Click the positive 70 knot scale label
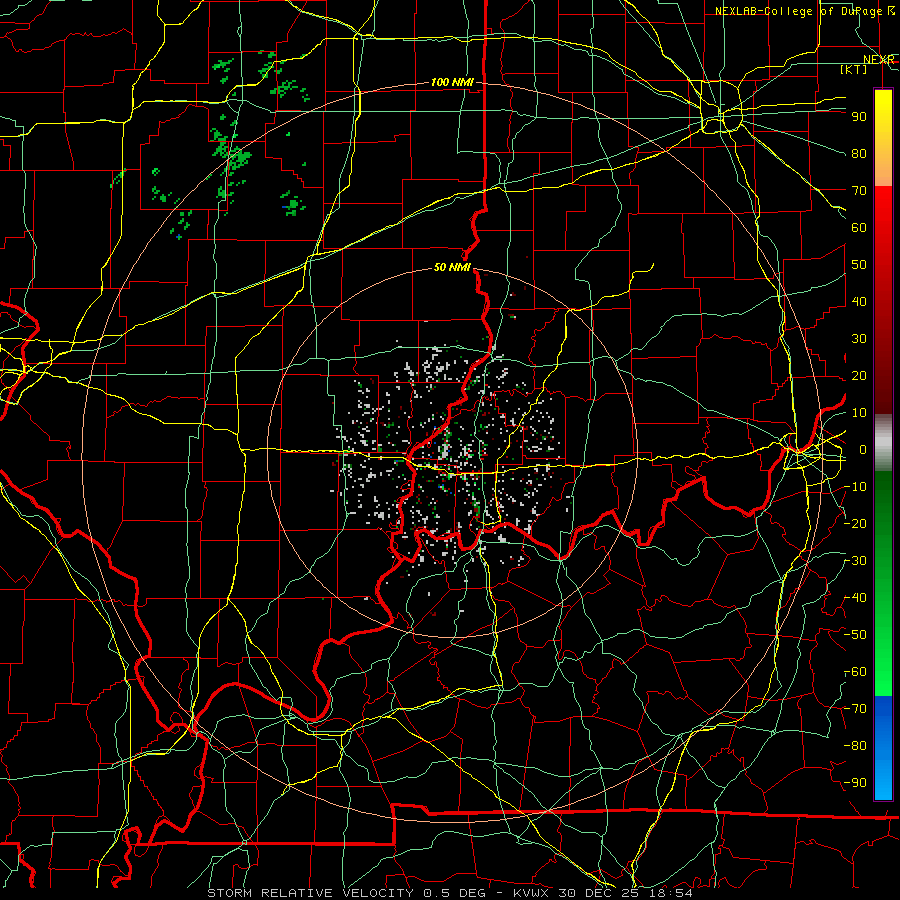Screen dimensions: 900x900 [x=859, y=190]
